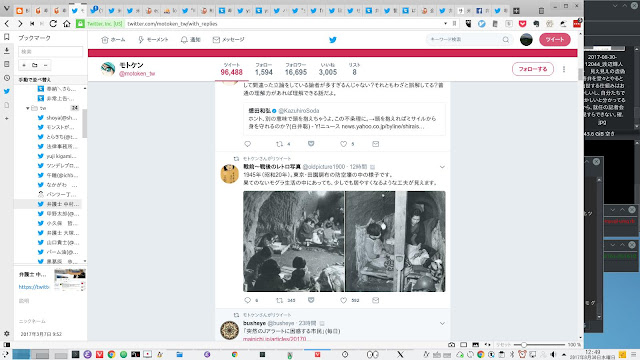Click the pink Tweet compose button
This screenshot has height=360, width=640.
tap(555, 40)
